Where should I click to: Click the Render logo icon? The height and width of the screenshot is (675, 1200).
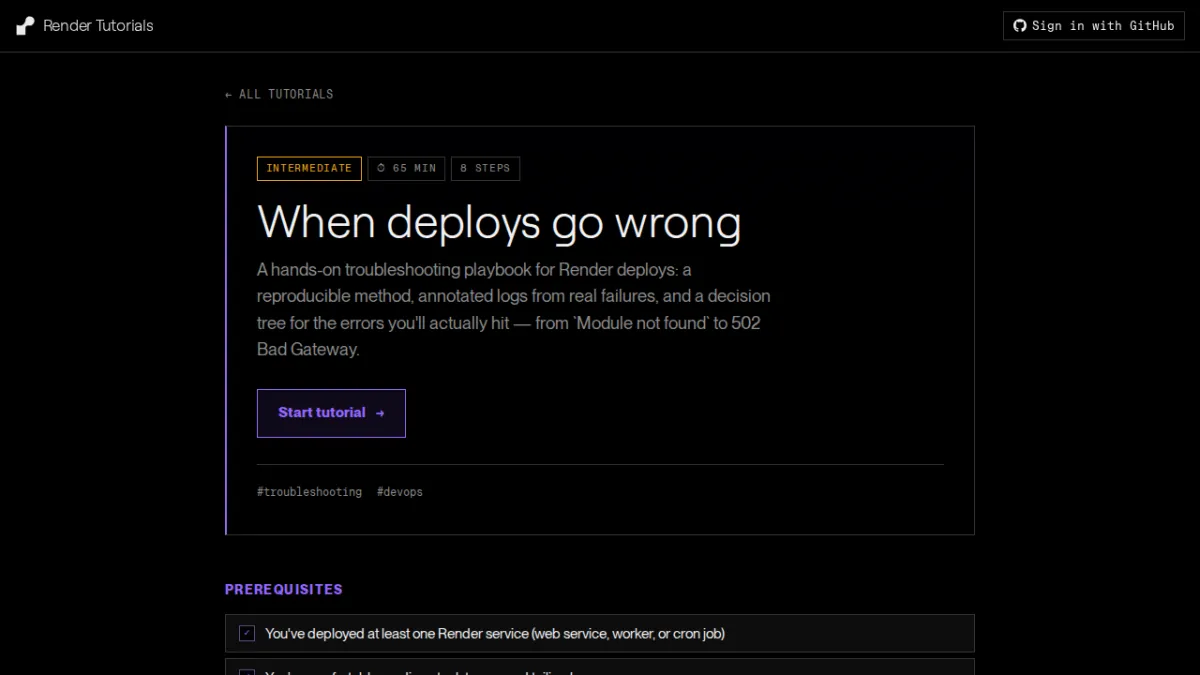25,26
